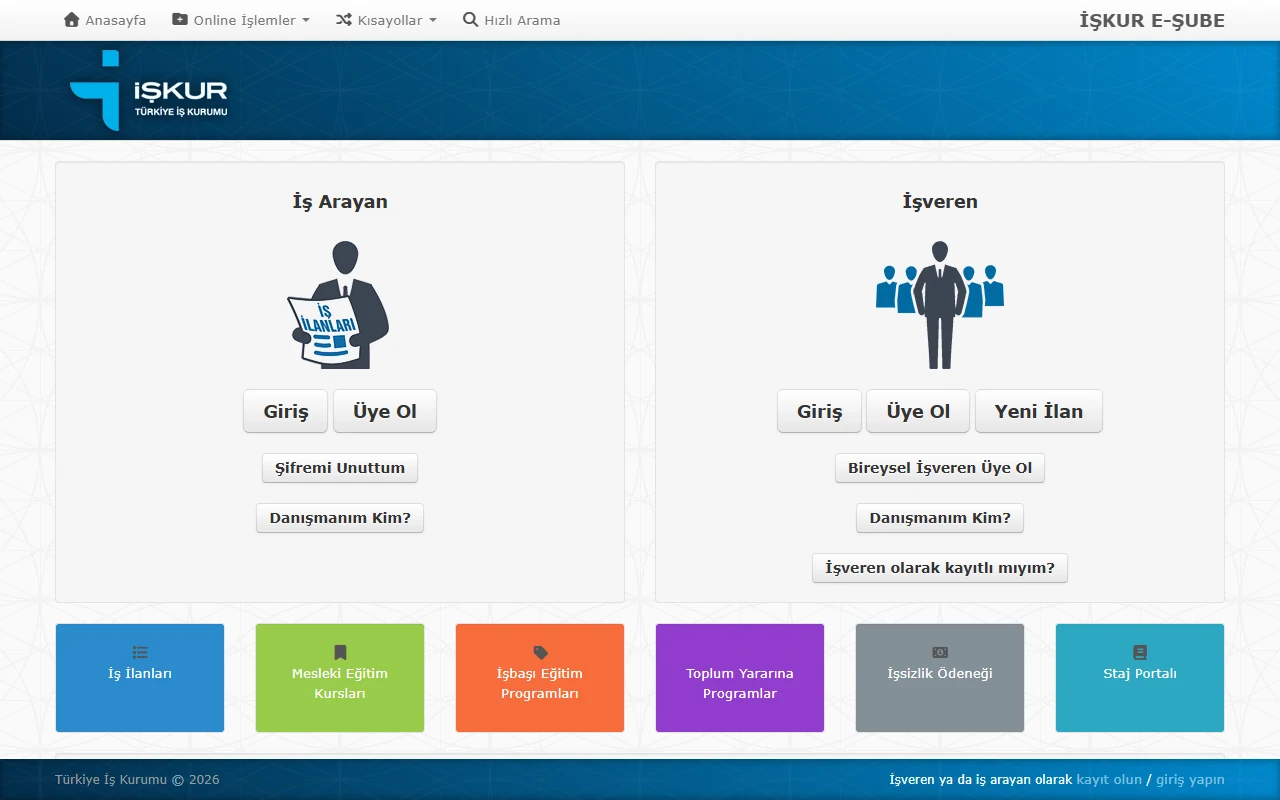Open the Toplum Yararına Programlar tile
Screen dimensions: 1280x800
click(x=740, y=678)
